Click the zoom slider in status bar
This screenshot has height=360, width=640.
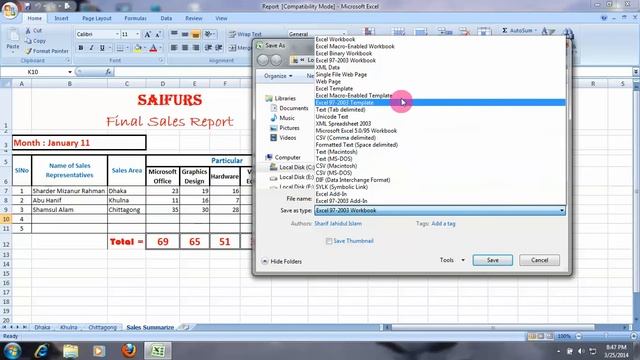(x=606, y=336)
